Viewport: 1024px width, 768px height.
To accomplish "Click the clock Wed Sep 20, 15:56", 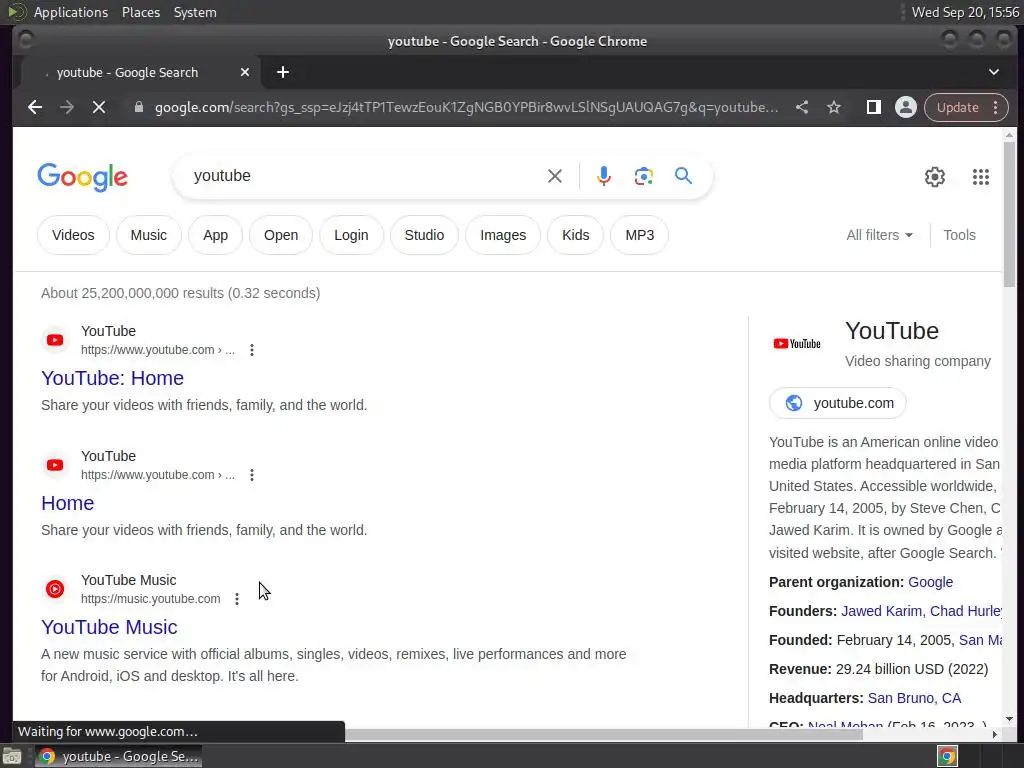I will click(965, 12).
